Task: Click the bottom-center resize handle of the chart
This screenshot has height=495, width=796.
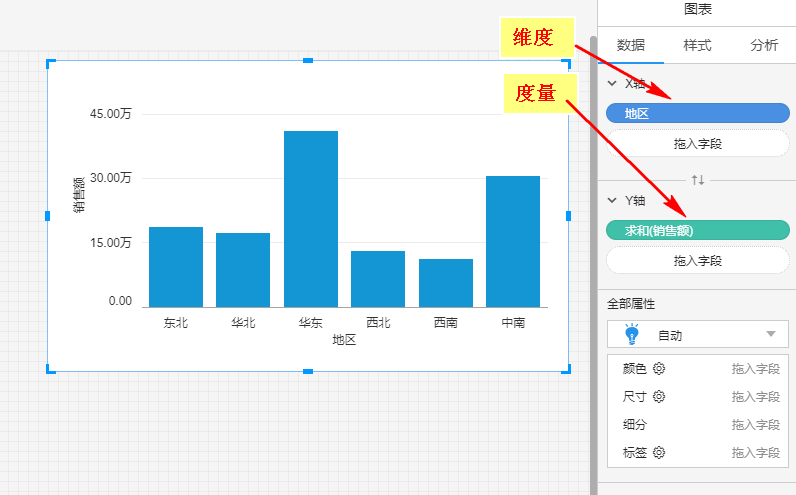Action: [308, 371]
